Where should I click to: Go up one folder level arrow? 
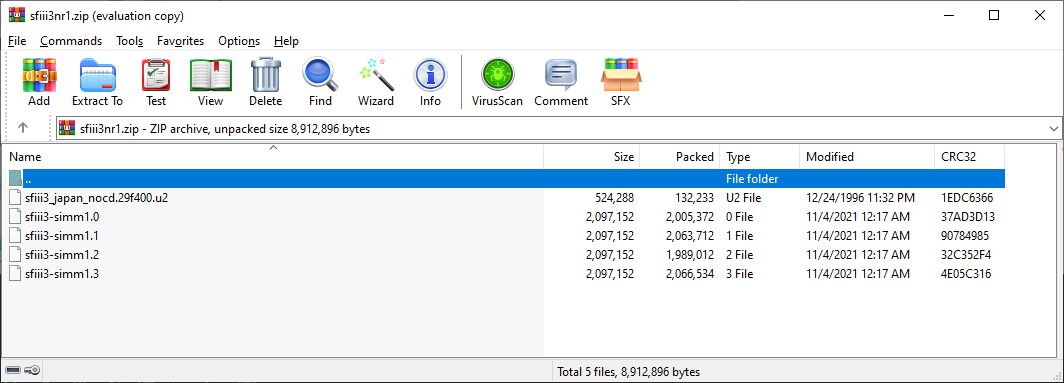(x=22, y=128)
